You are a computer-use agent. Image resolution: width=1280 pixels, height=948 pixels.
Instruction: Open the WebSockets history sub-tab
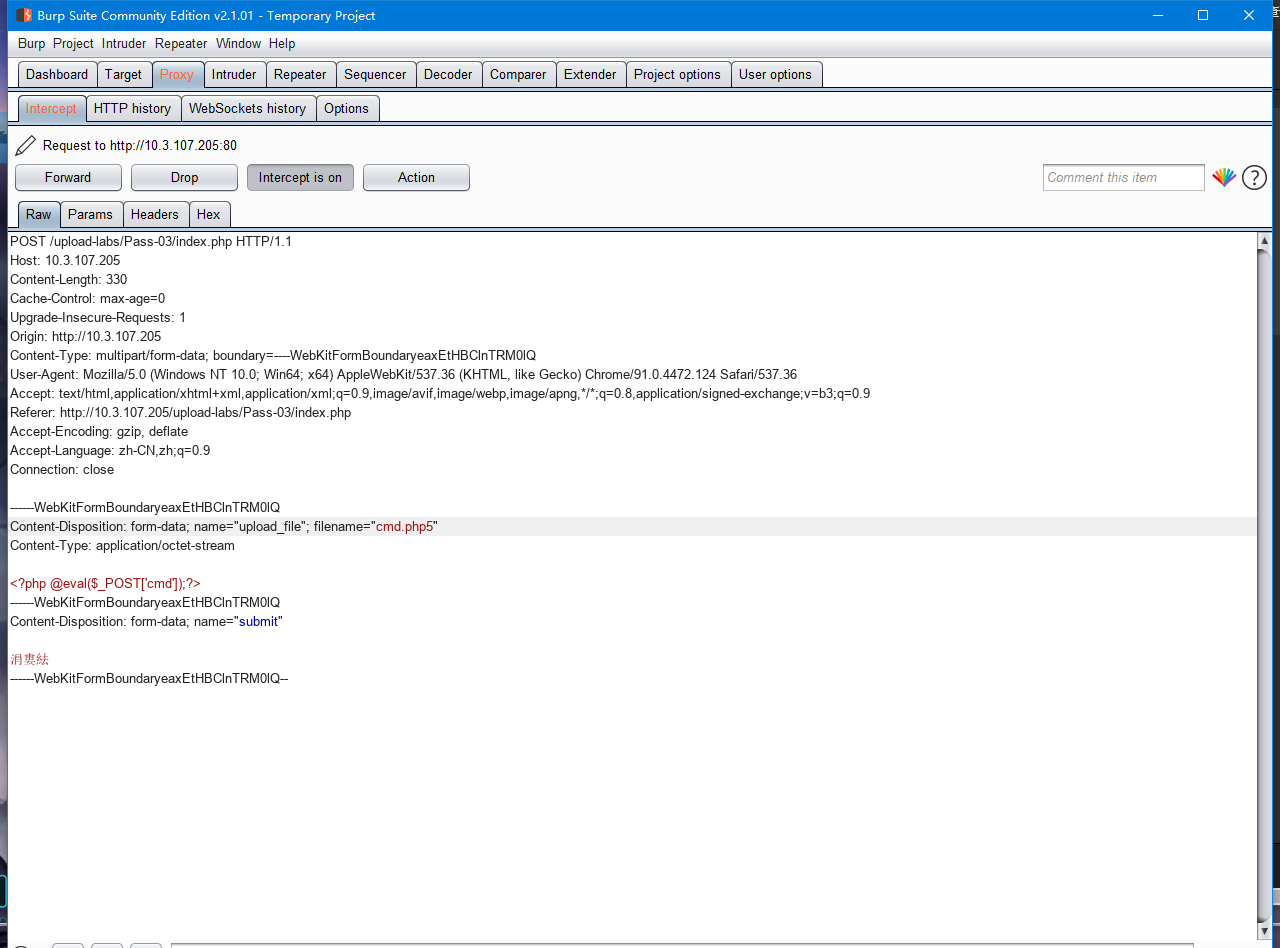pyautogui.click(x=247, y=108)
